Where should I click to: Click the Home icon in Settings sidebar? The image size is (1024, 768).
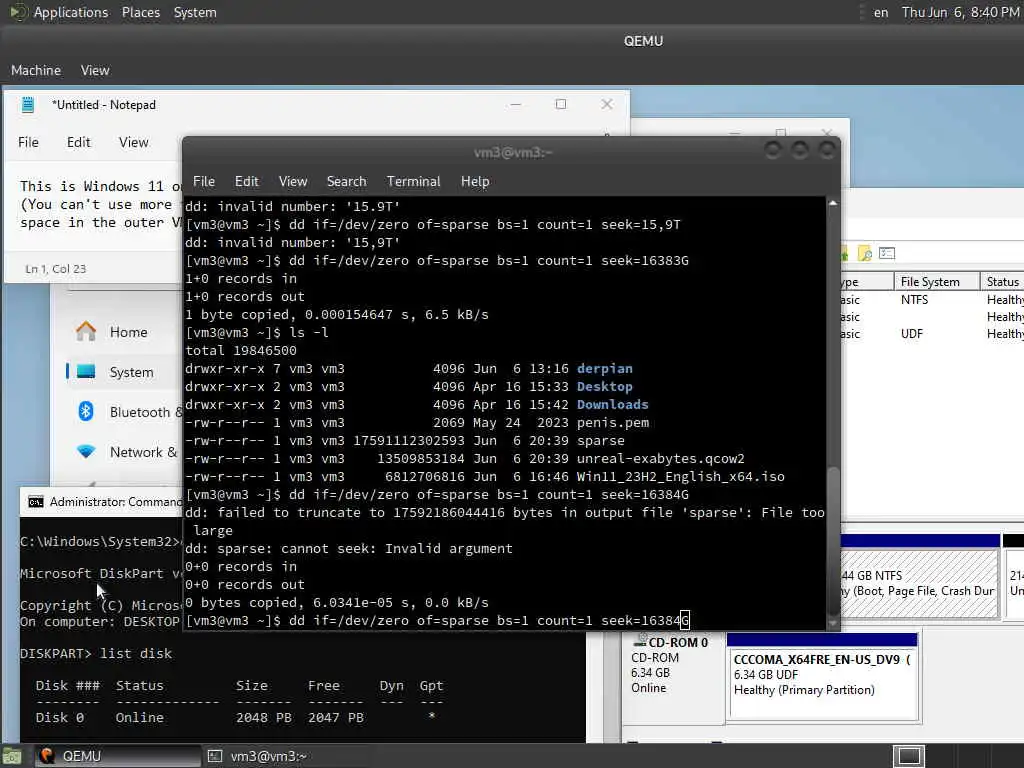[86, 332]
